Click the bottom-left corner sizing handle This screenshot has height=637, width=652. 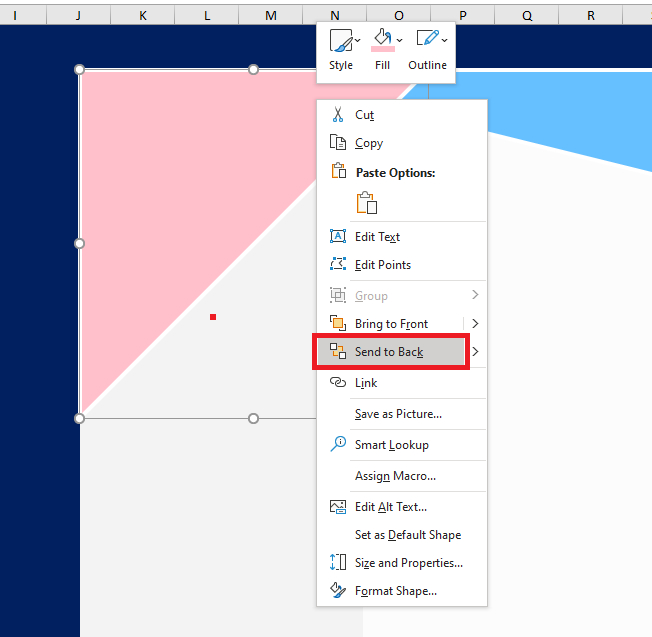coord(79,418)
